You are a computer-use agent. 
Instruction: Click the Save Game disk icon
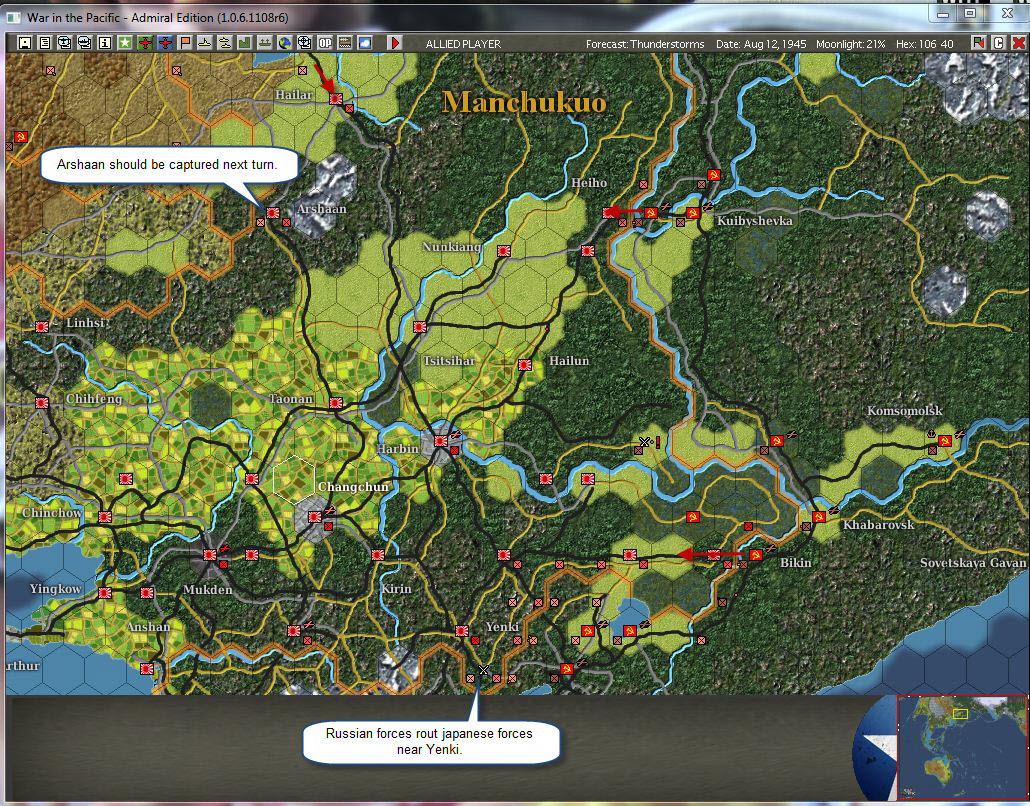pyautogui.click(x=25, y=43)
